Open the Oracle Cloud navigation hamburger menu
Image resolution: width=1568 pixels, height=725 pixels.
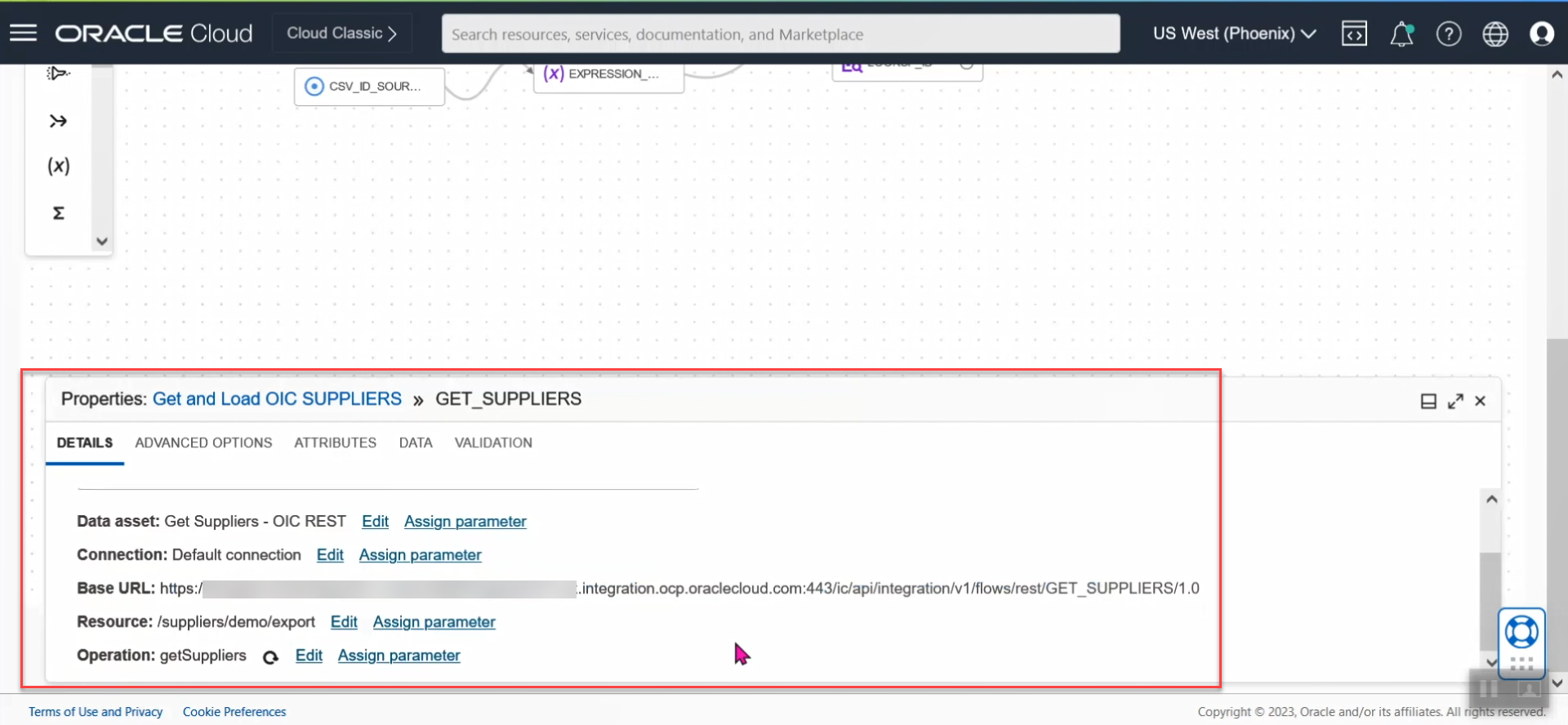(23, 33)
